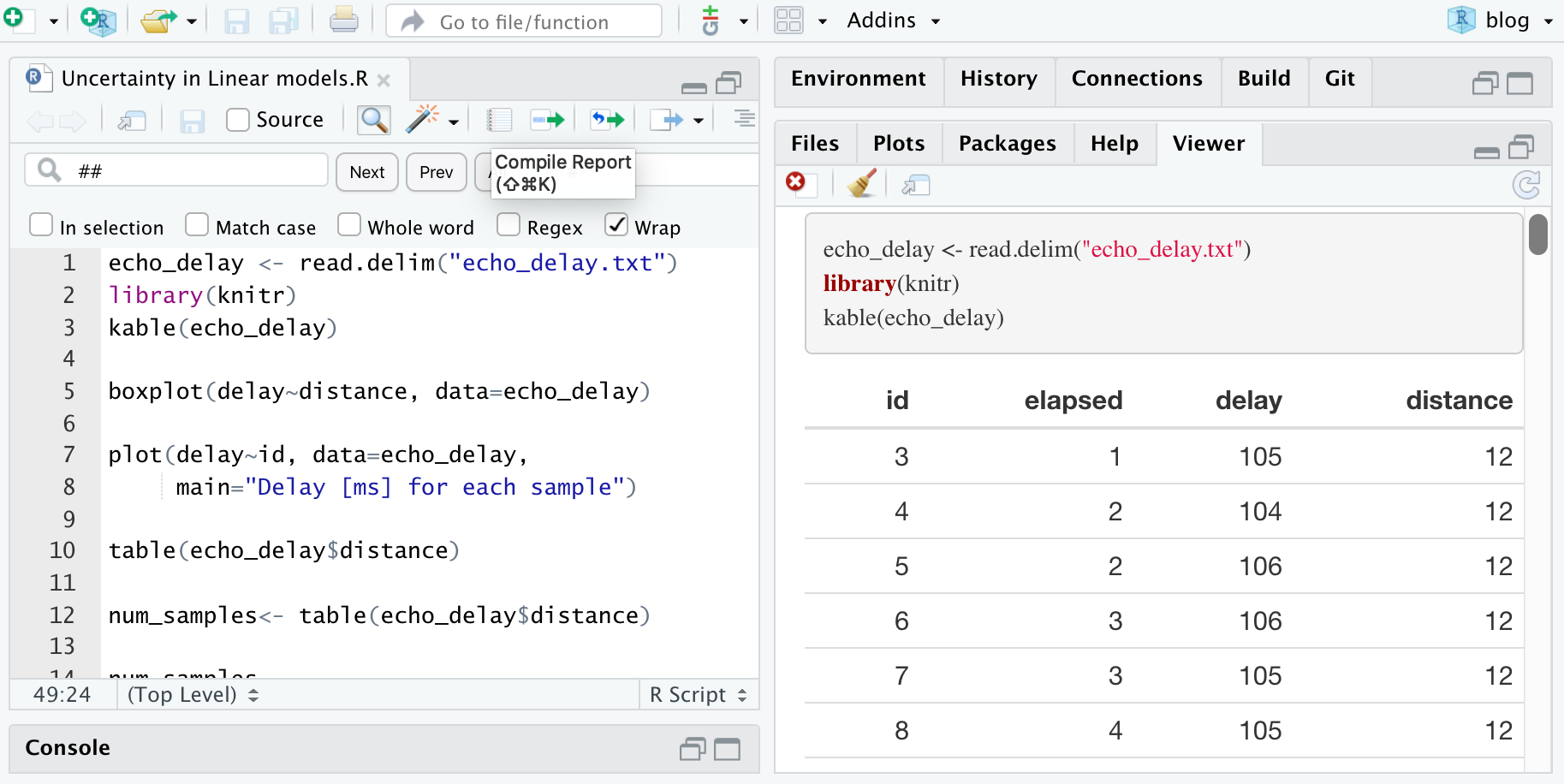Click the document outline icon
This screenshot has width=1564, height=784.
[745, 118]
